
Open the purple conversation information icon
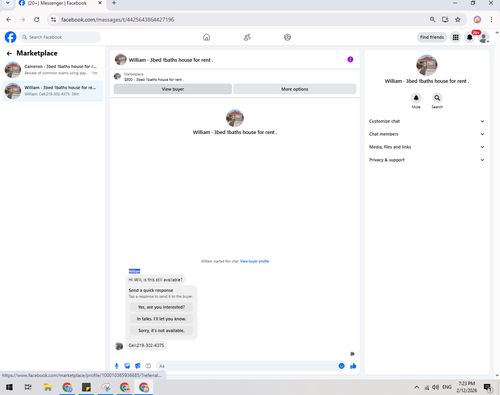point(350,59)
